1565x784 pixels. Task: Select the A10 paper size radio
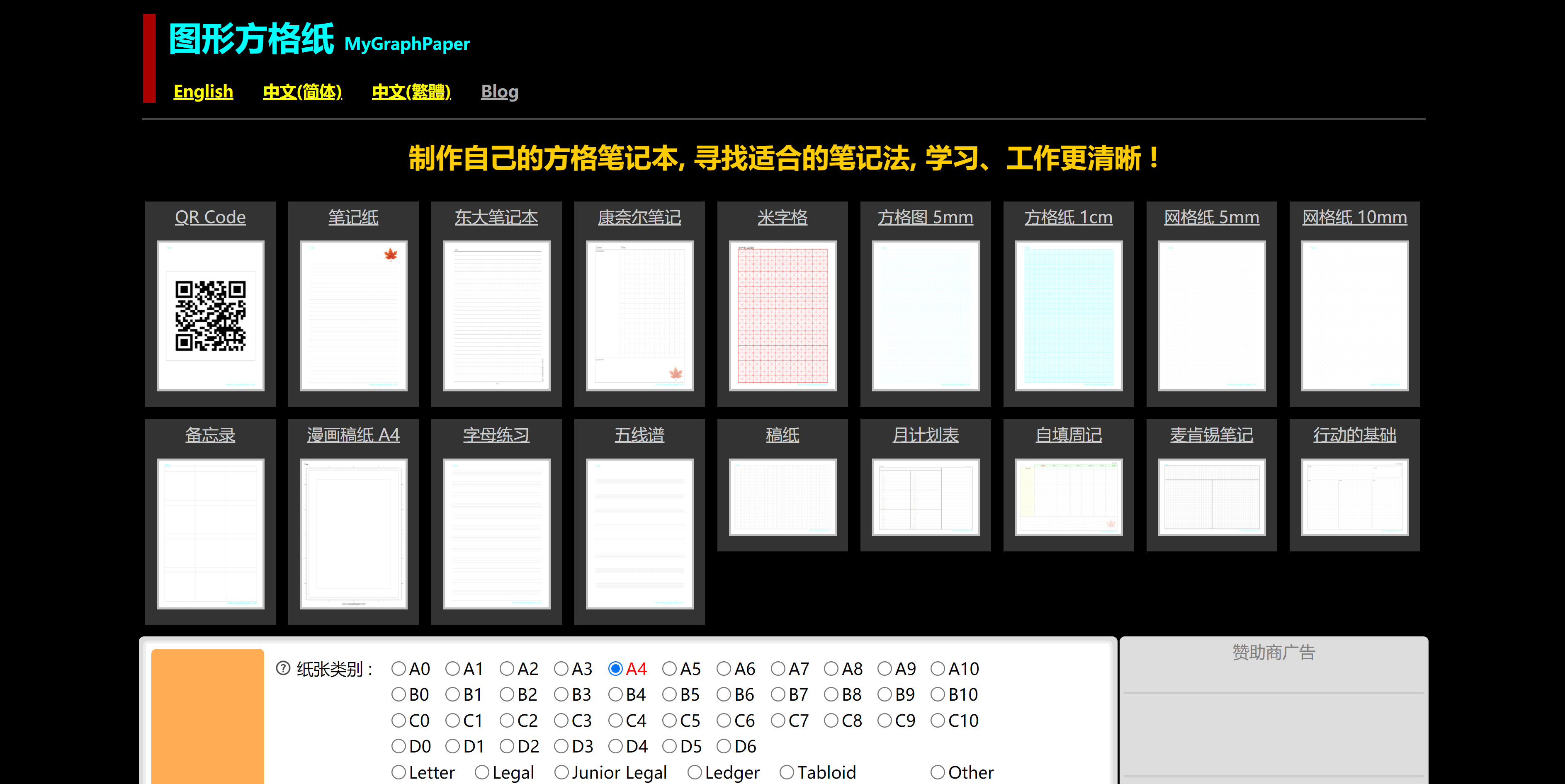tap(938, 669)
